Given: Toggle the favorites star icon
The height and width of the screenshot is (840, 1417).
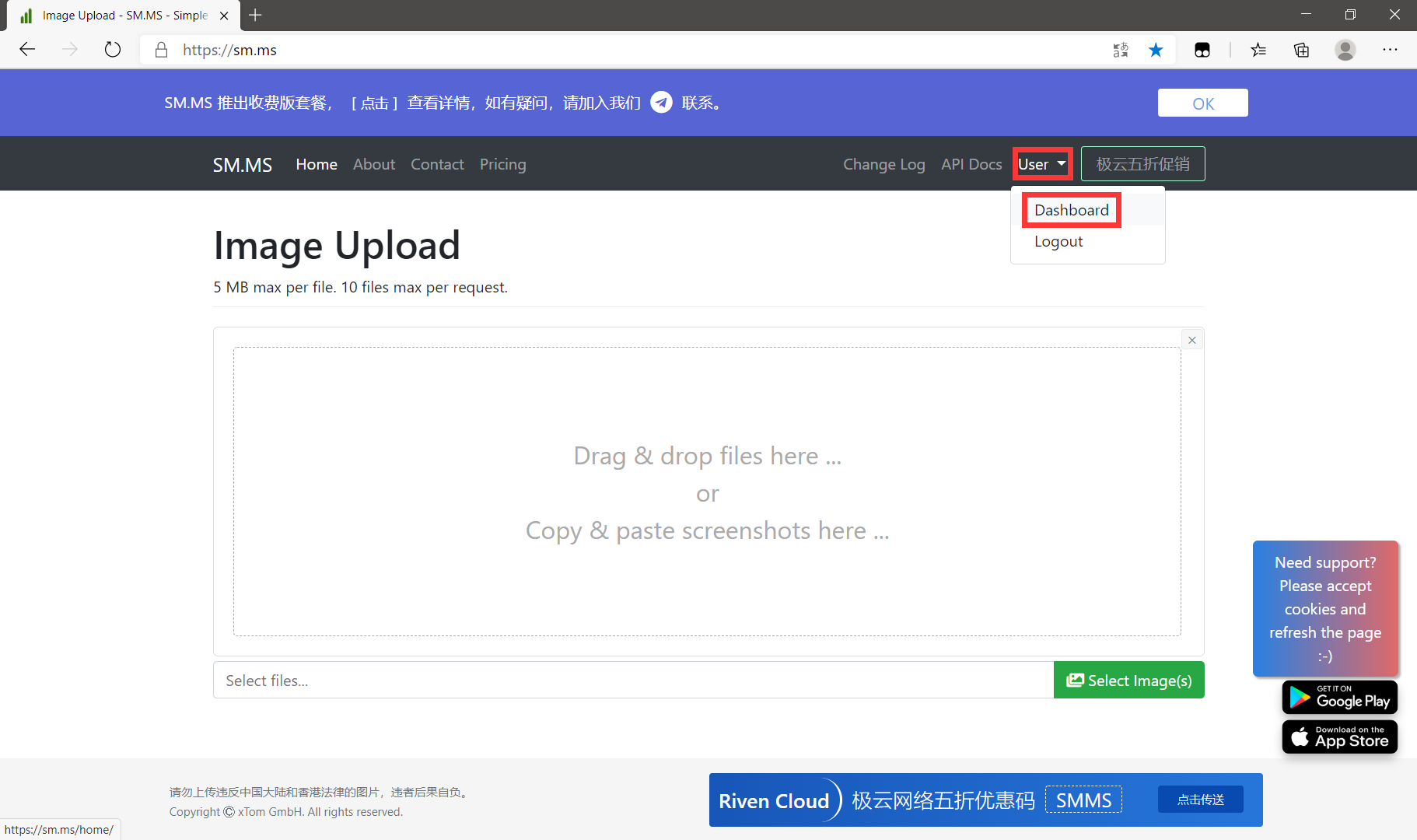Looking at the screenshot, I should click(x=1156, y=50).
